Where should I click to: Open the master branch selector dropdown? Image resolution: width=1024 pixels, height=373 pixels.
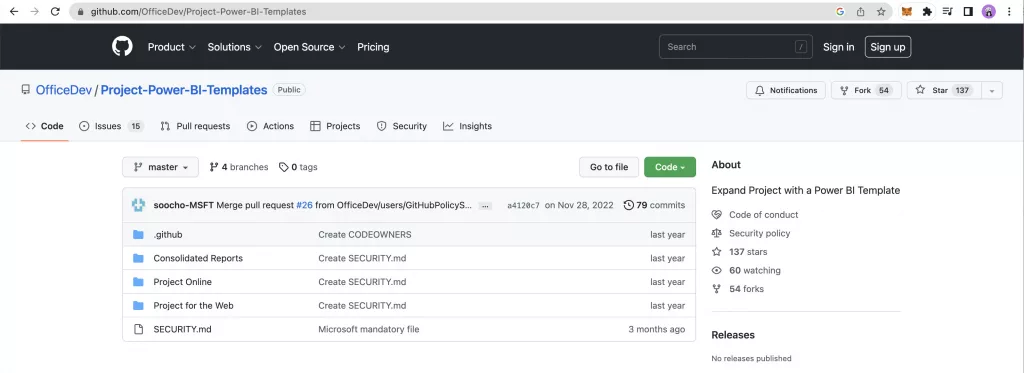click(x=161, y=167)
